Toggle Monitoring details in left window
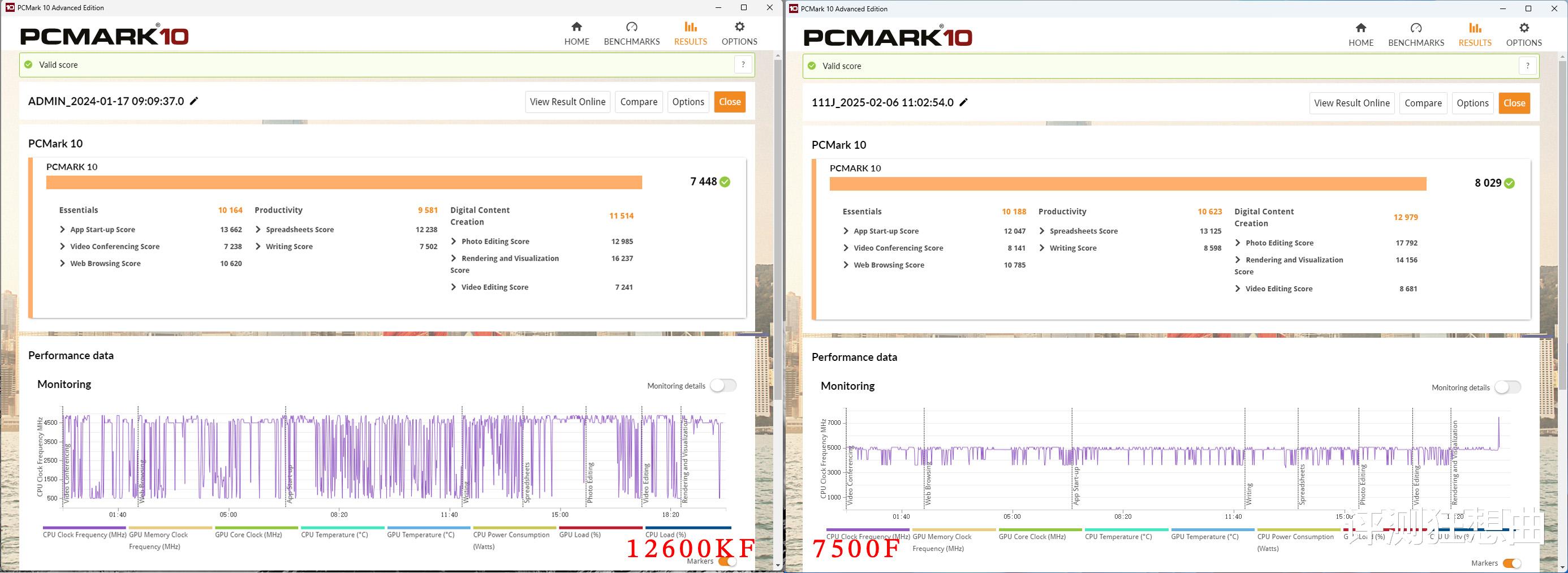 tap(723, 385)
